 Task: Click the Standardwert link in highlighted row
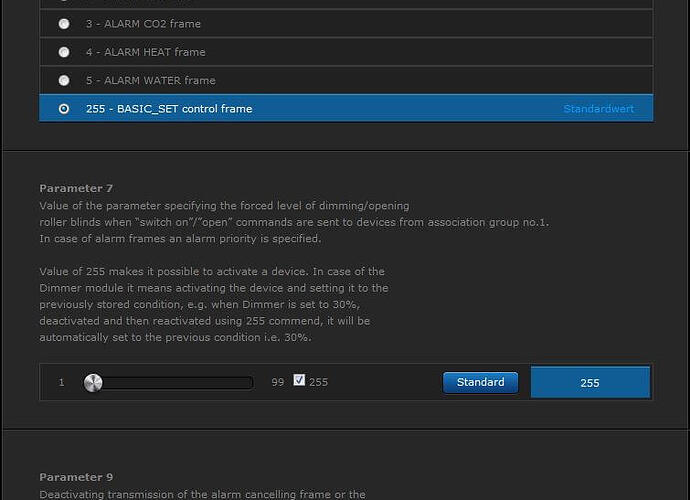coord(598,109)
